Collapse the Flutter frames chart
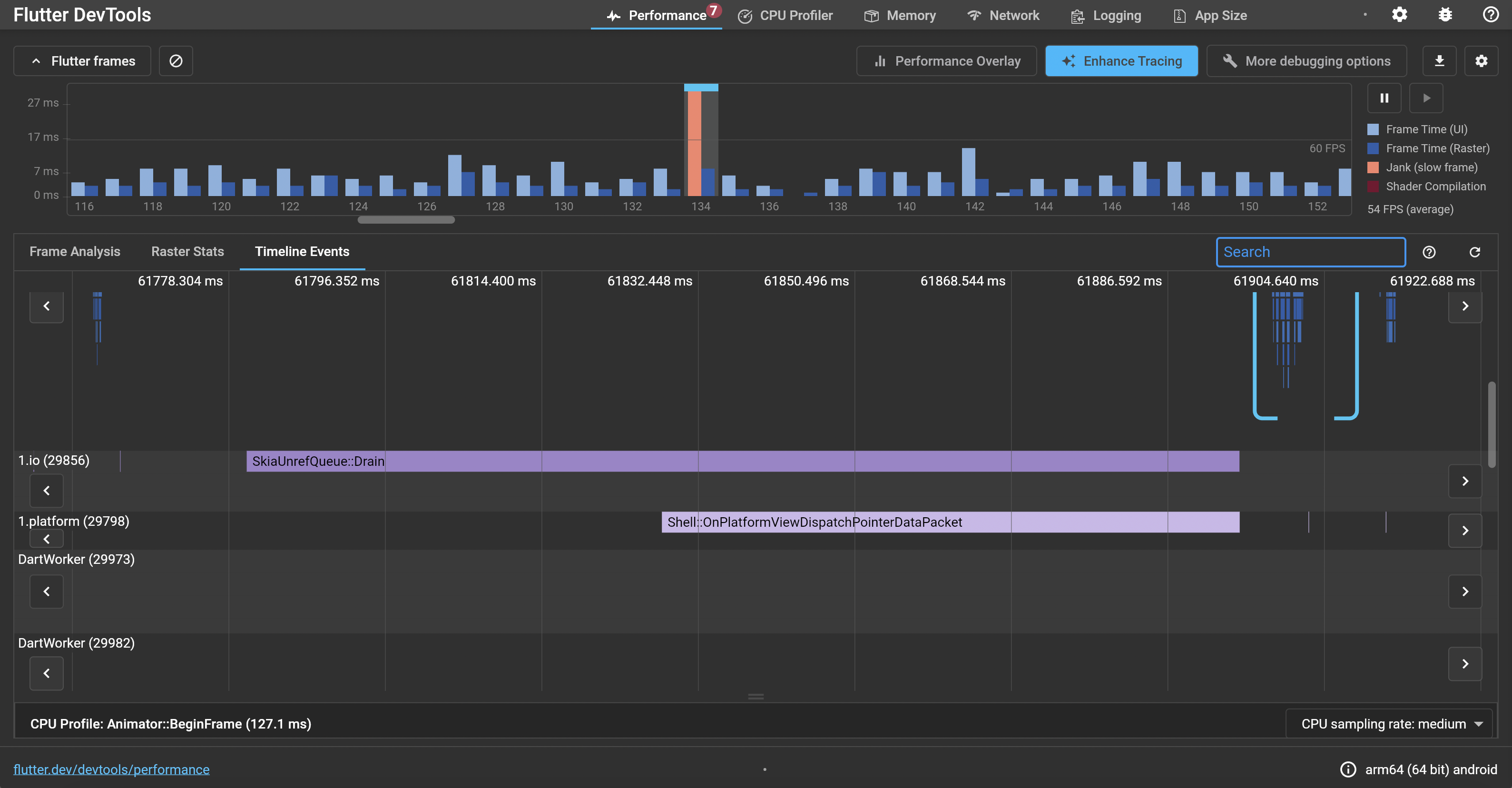 82,61
